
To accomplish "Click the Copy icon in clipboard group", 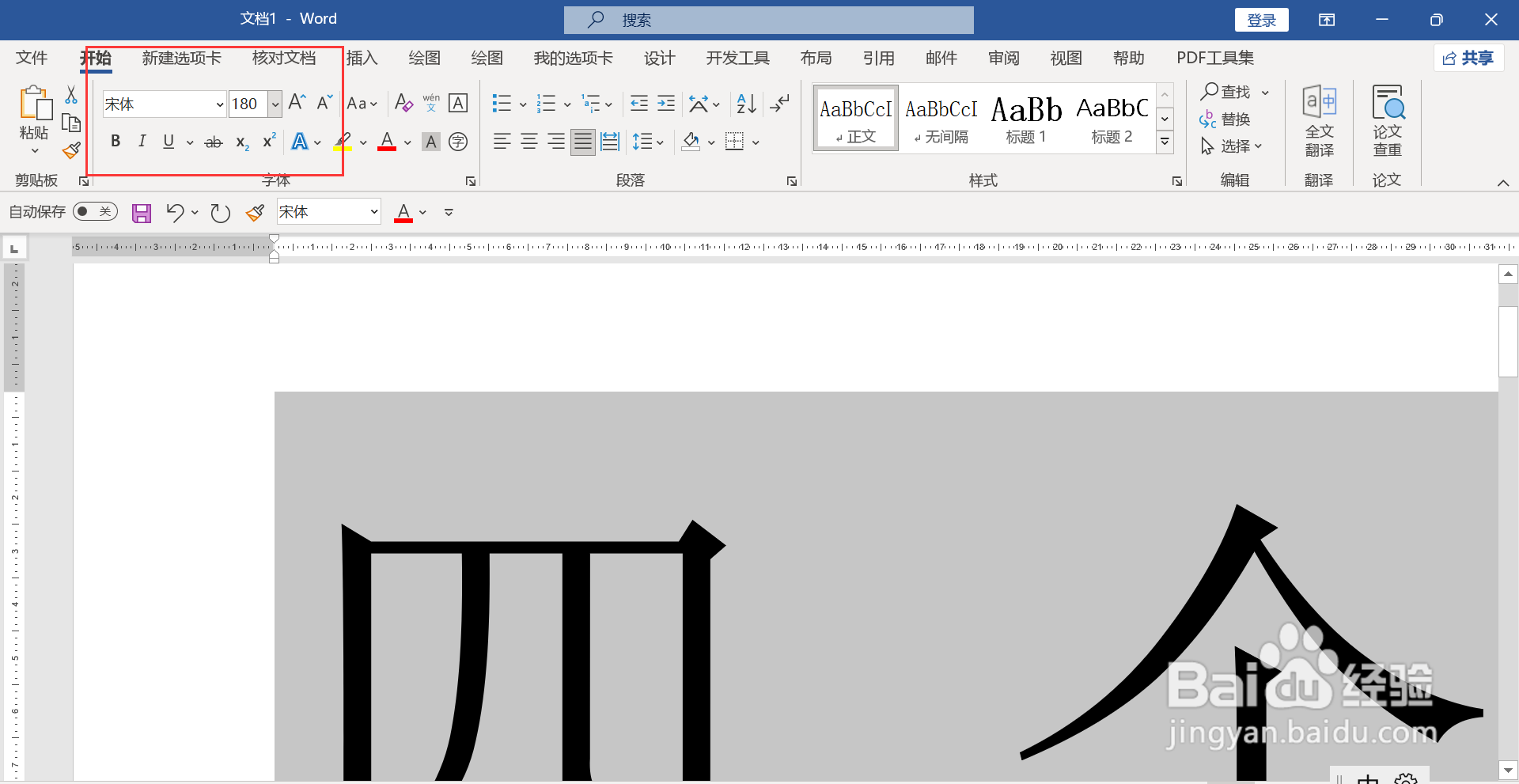I will (x=71, y=123).
